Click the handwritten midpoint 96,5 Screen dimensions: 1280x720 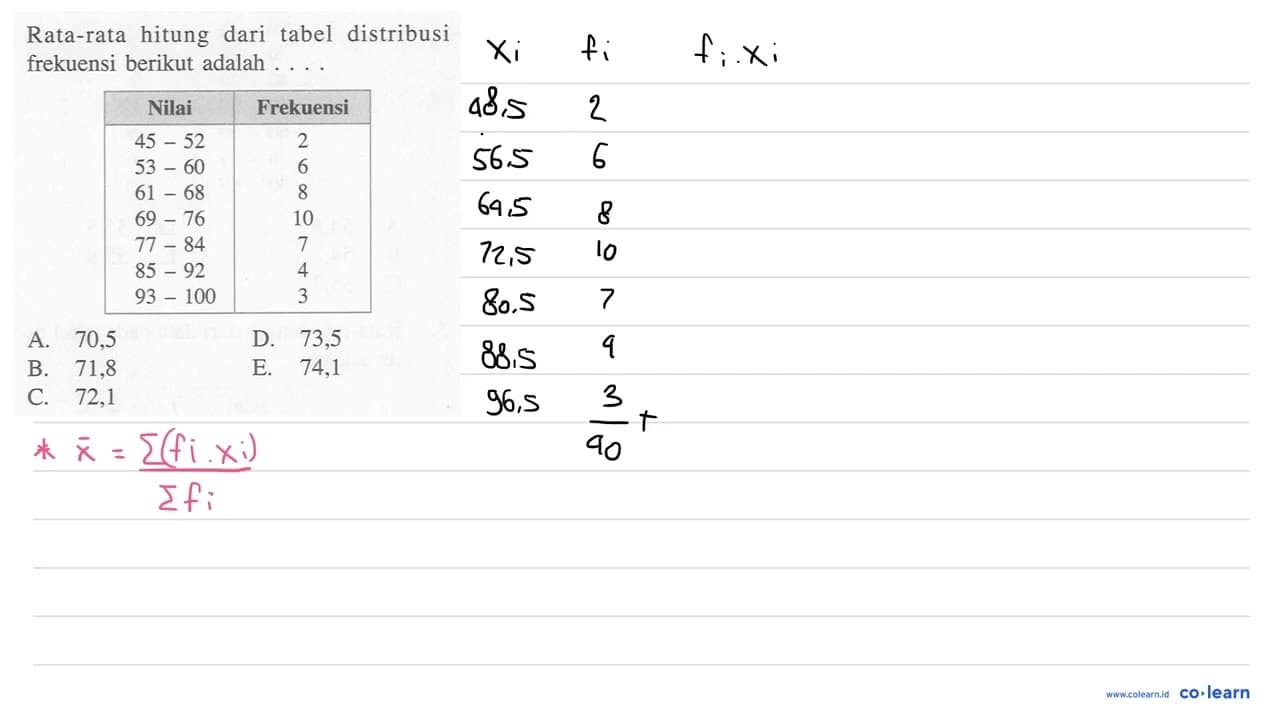(x=514, y=402)
